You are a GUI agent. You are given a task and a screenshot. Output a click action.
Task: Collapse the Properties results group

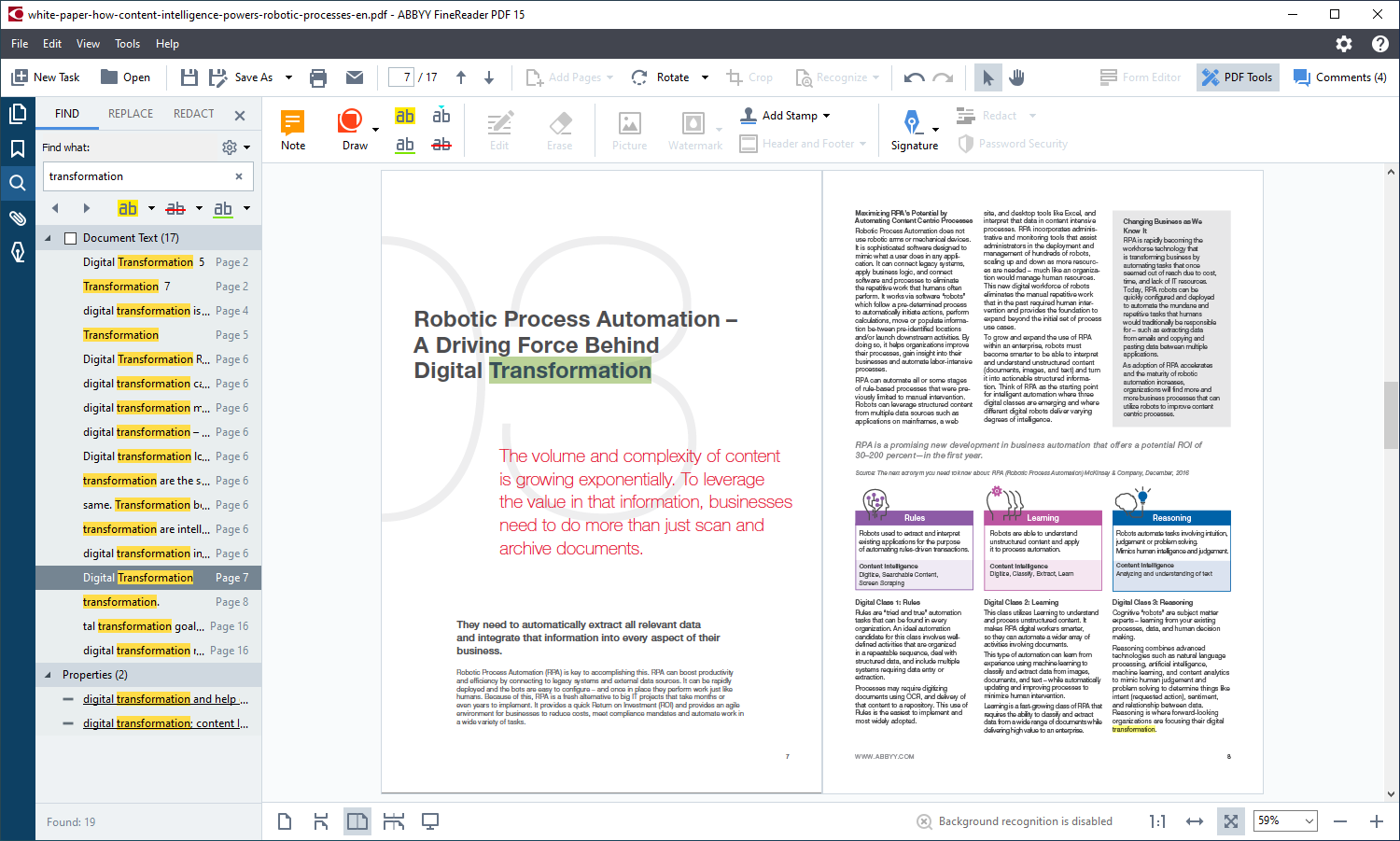pyautogui.click(x=49, y=675)
